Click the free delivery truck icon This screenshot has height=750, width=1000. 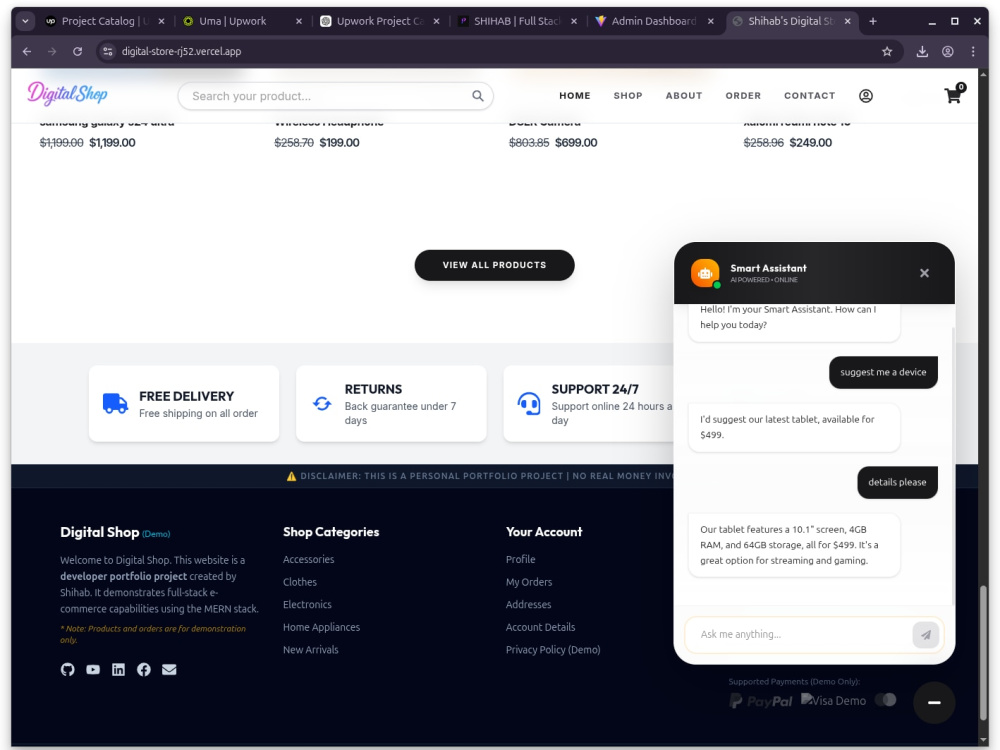coord(115,403)
